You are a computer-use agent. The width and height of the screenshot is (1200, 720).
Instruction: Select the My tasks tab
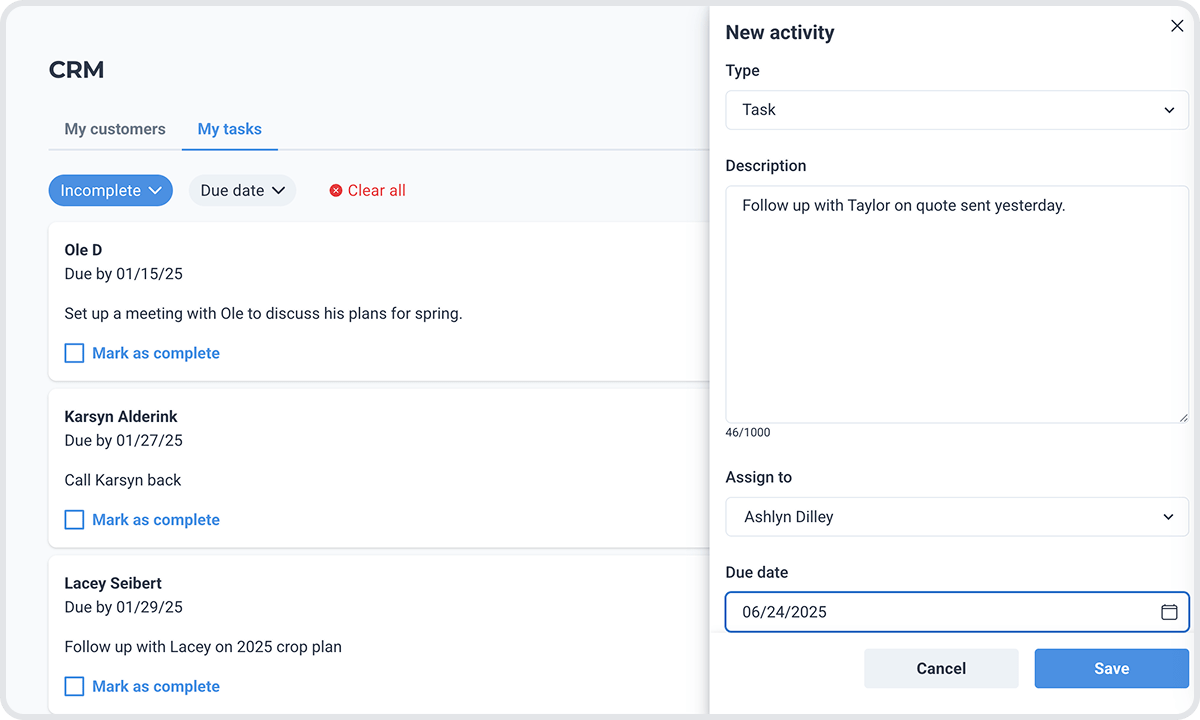pyautogui.click(x=229, y=129)
